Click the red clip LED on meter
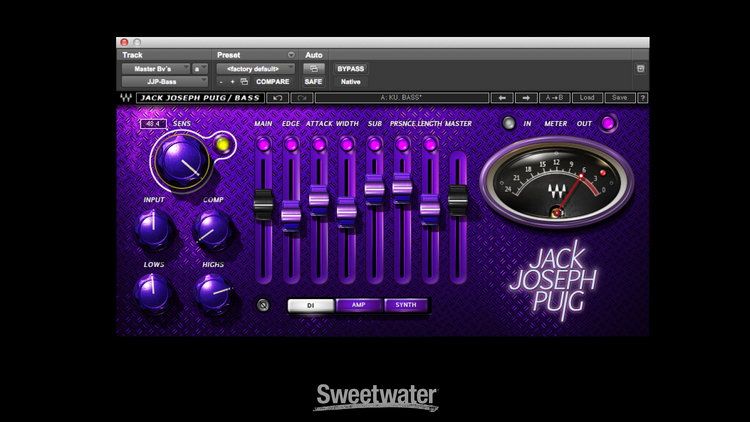Viewport: 750px width, 422px height. pyautogui.click(x=603, y=173)
